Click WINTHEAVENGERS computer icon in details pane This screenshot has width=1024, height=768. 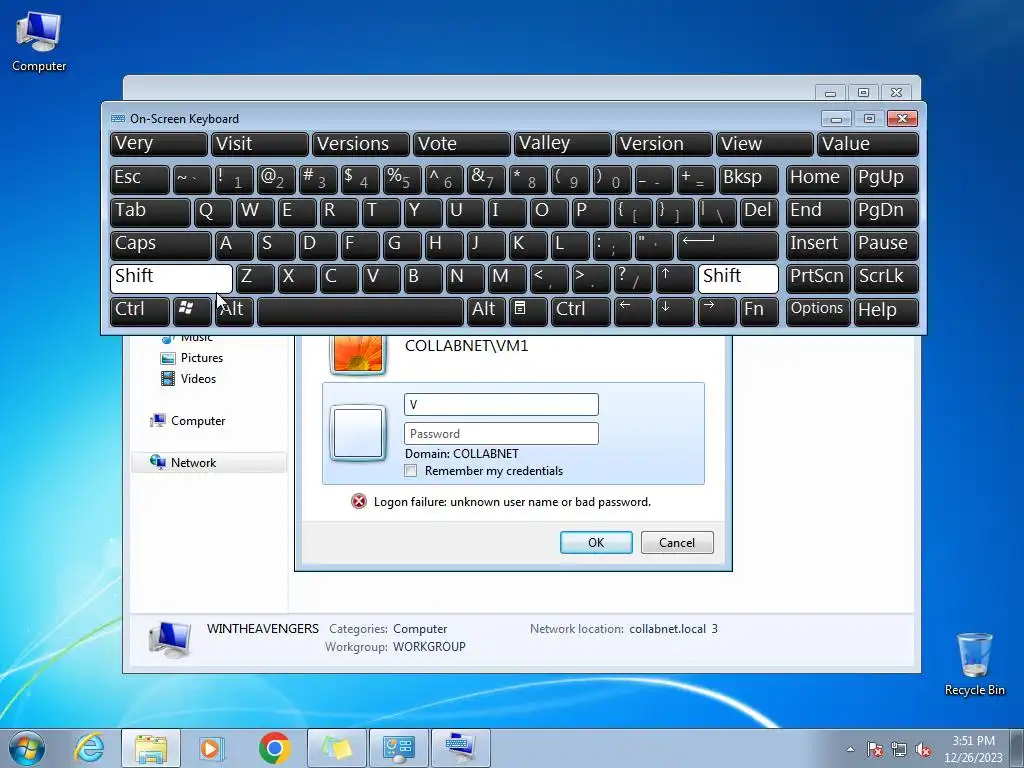pyautogui.click(x=169, y=639)
